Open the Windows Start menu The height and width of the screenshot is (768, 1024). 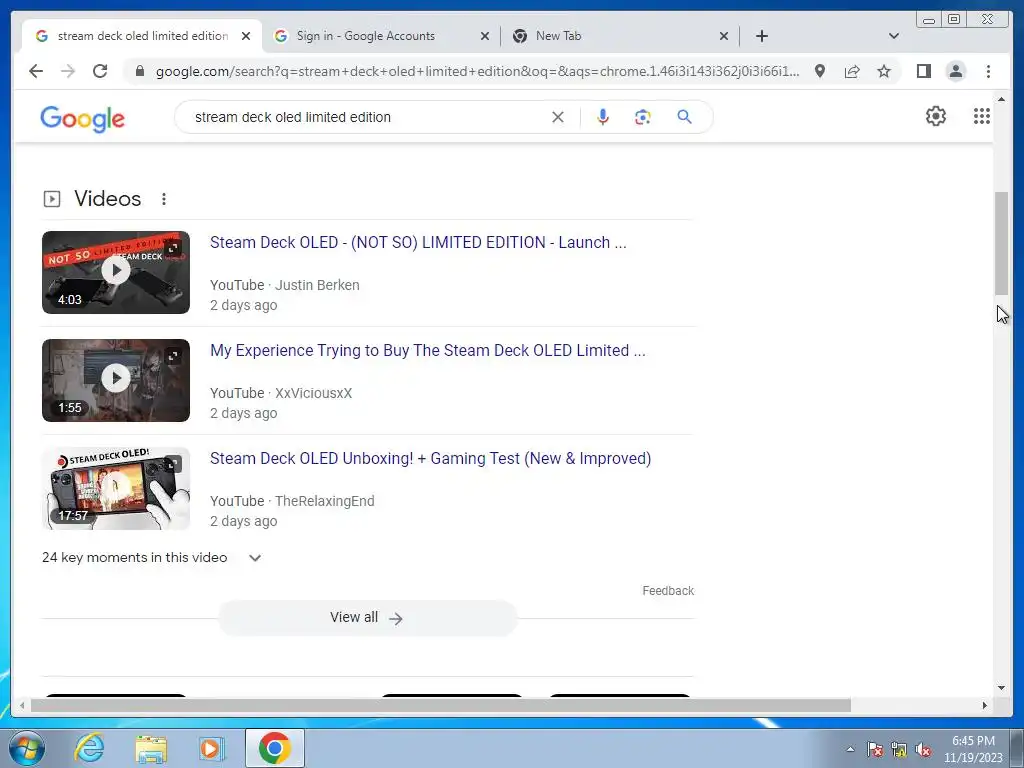pos(27,748)
